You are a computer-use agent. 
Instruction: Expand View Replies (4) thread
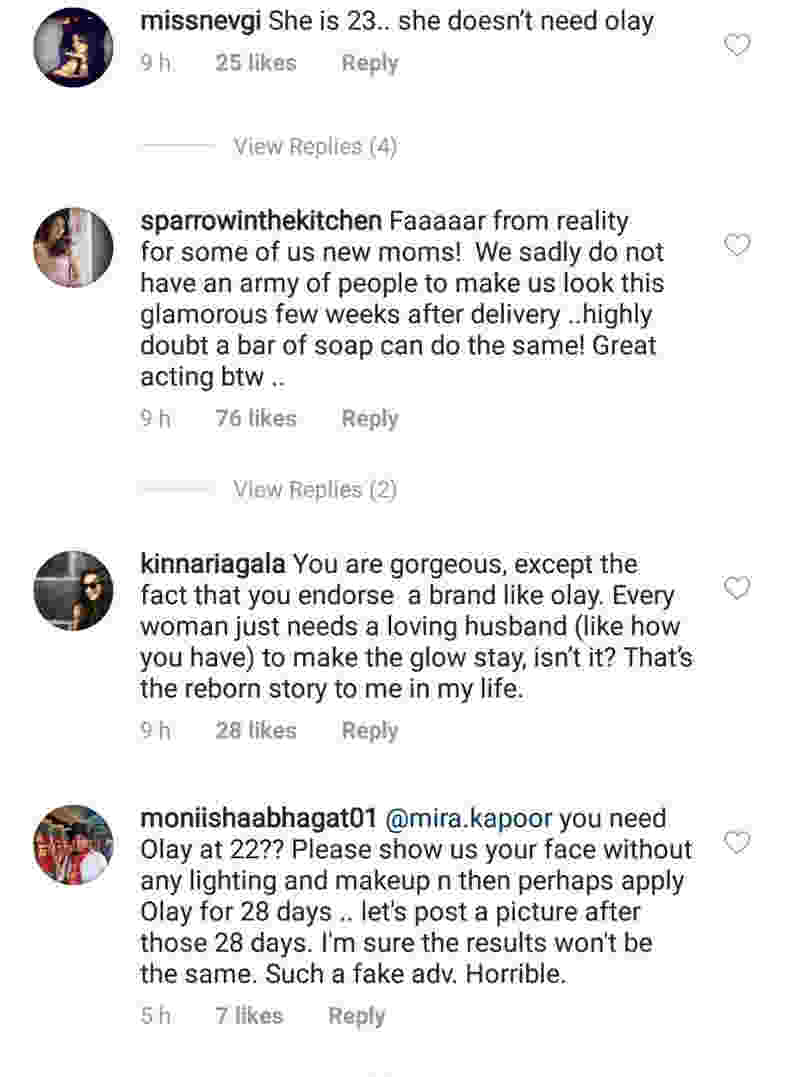pos(315,147)
